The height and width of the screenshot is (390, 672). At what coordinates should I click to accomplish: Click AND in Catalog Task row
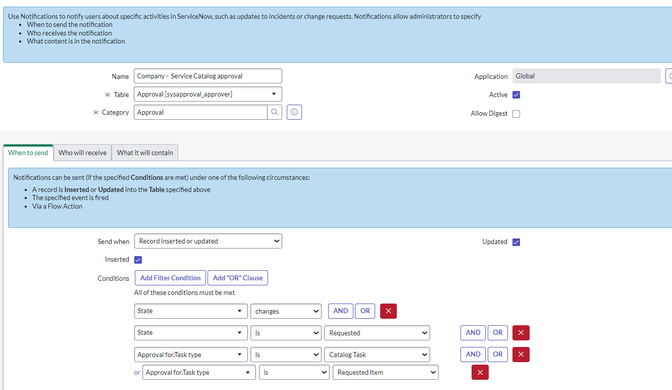tap(473, 354)
